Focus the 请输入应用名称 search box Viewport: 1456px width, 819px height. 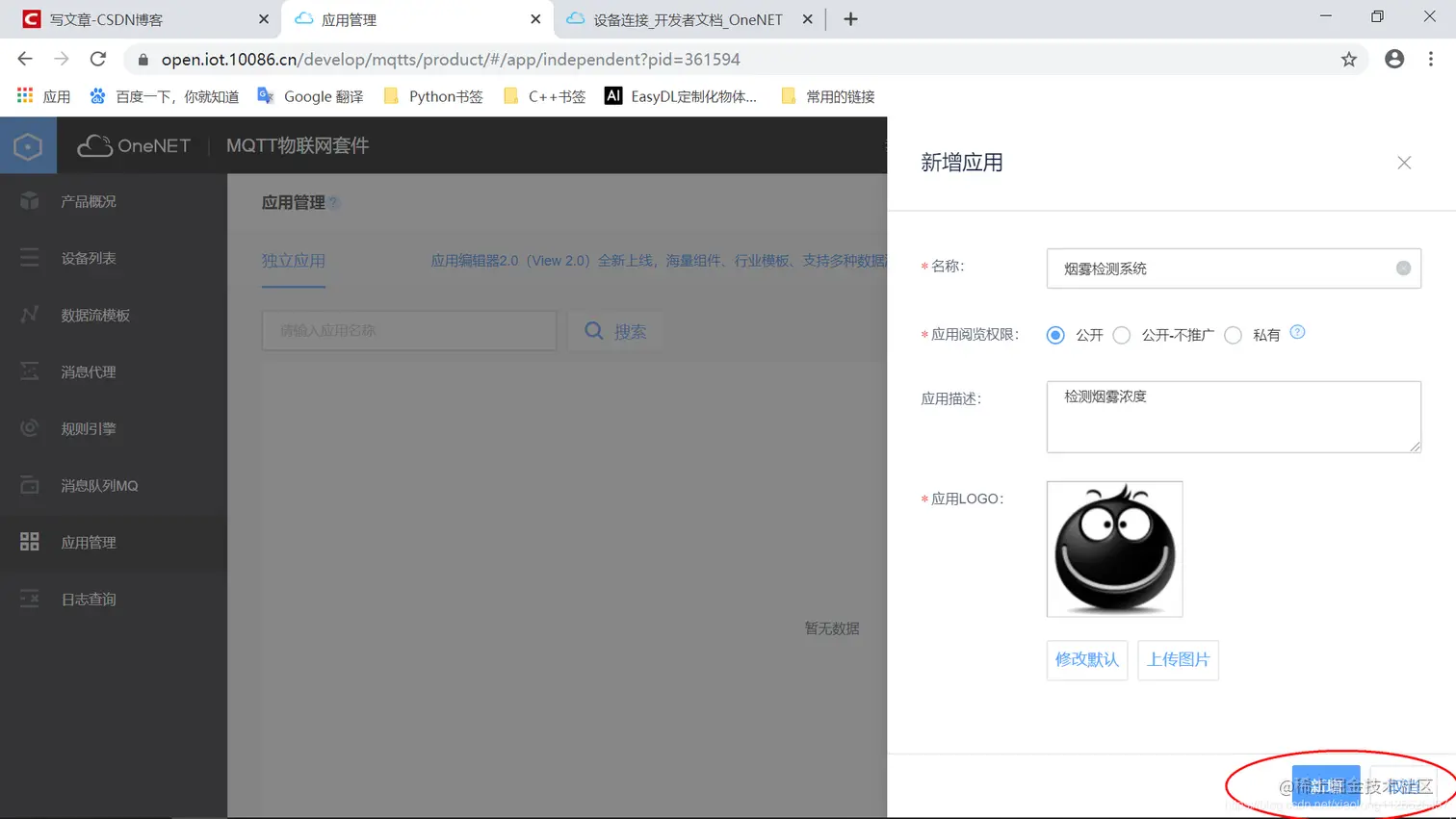pos(409,330)
